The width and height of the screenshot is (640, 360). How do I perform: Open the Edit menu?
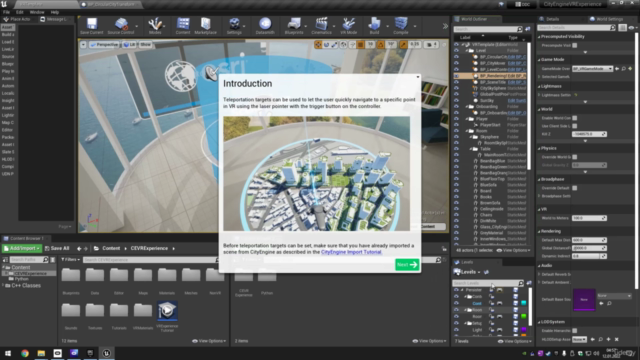(20, 12)
